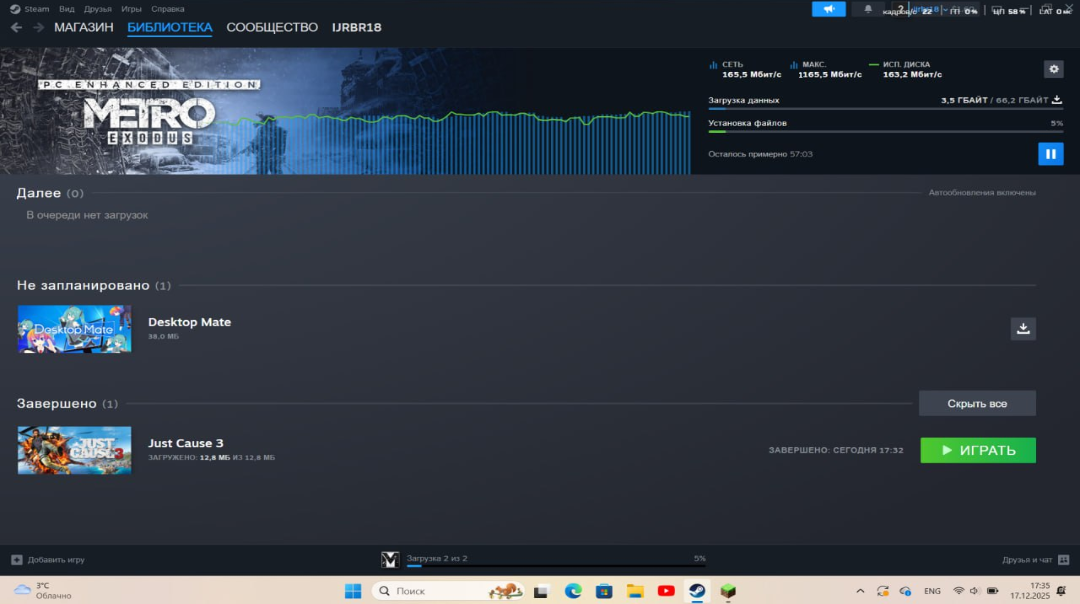Click the Just Cause 3 thumbnail

click(74, 450)
